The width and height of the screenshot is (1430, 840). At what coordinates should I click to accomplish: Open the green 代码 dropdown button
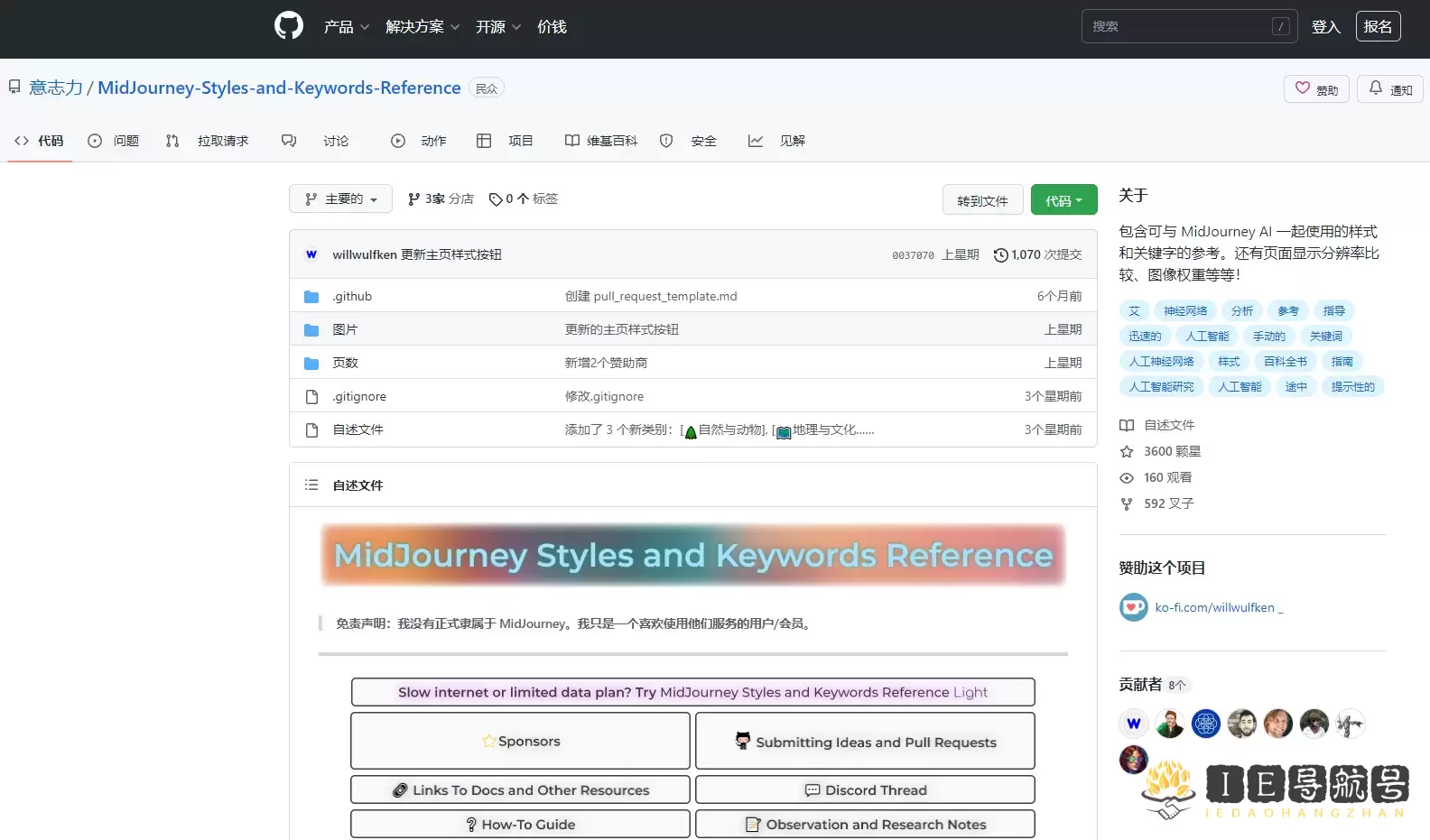[x=1064, y=200]
